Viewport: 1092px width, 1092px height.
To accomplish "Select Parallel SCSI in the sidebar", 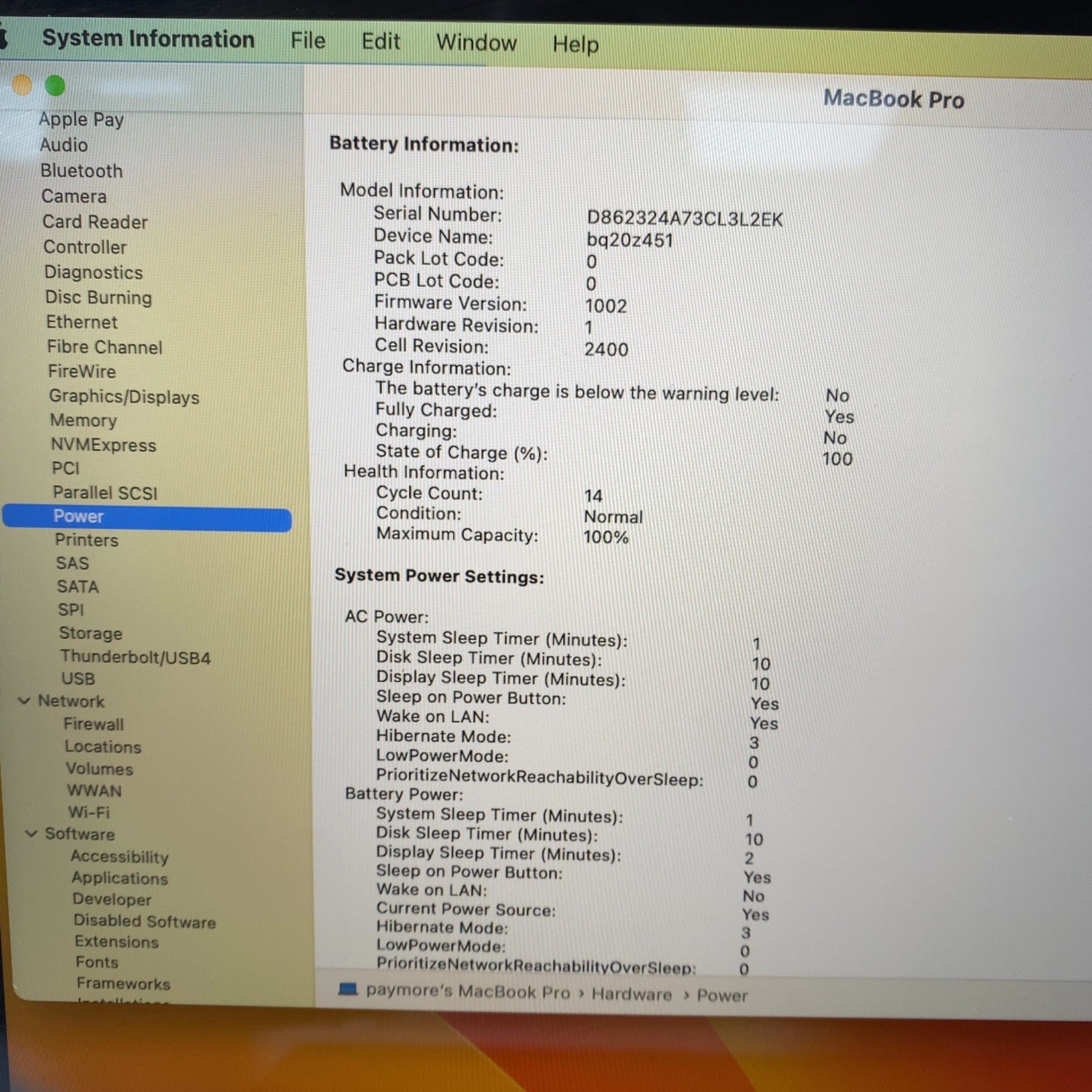I will tap(105, 493).
